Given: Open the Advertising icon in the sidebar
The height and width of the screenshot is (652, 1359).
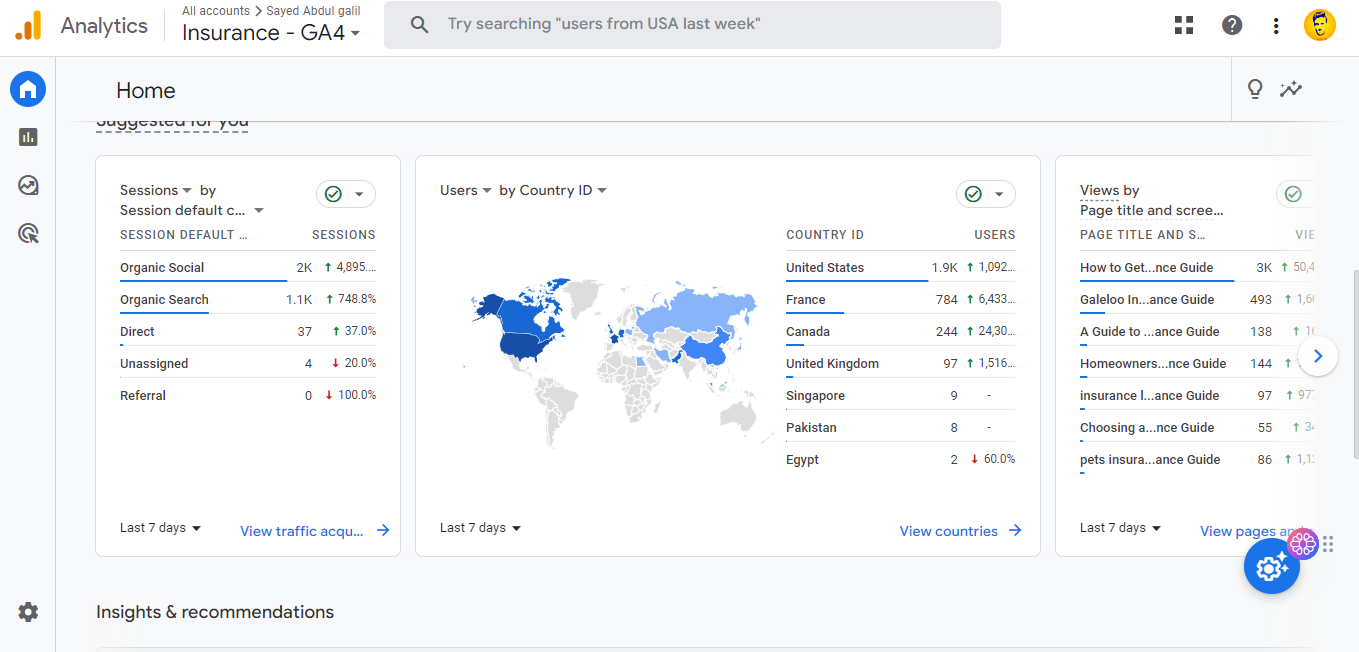Looking at the screenshot, I should (x=28, y=234).
